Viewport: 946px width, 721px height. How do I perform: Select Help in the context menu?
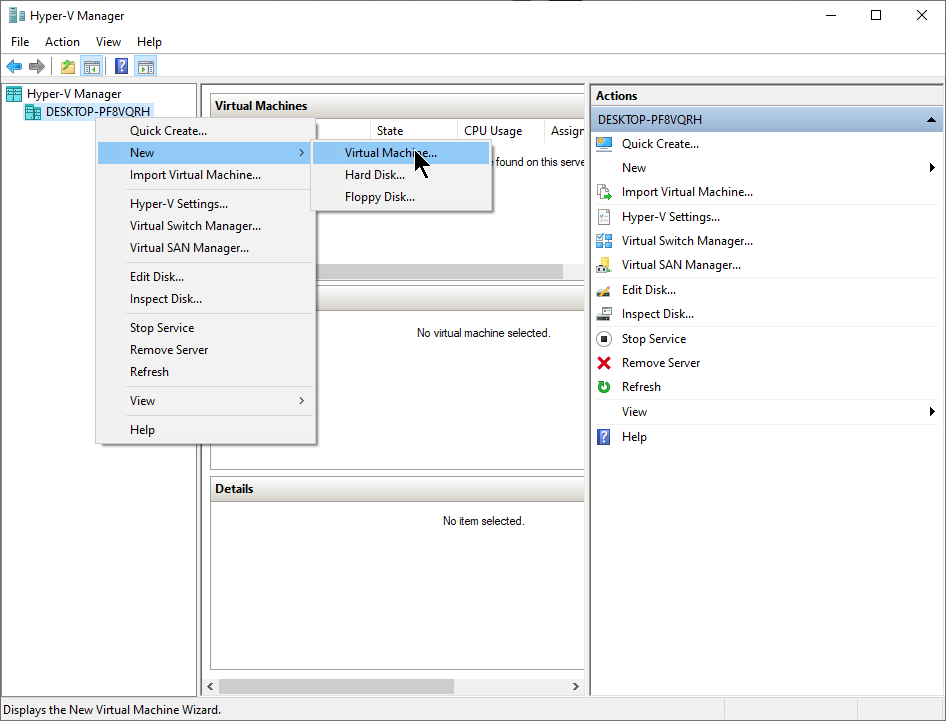click(x=206, y=430)
